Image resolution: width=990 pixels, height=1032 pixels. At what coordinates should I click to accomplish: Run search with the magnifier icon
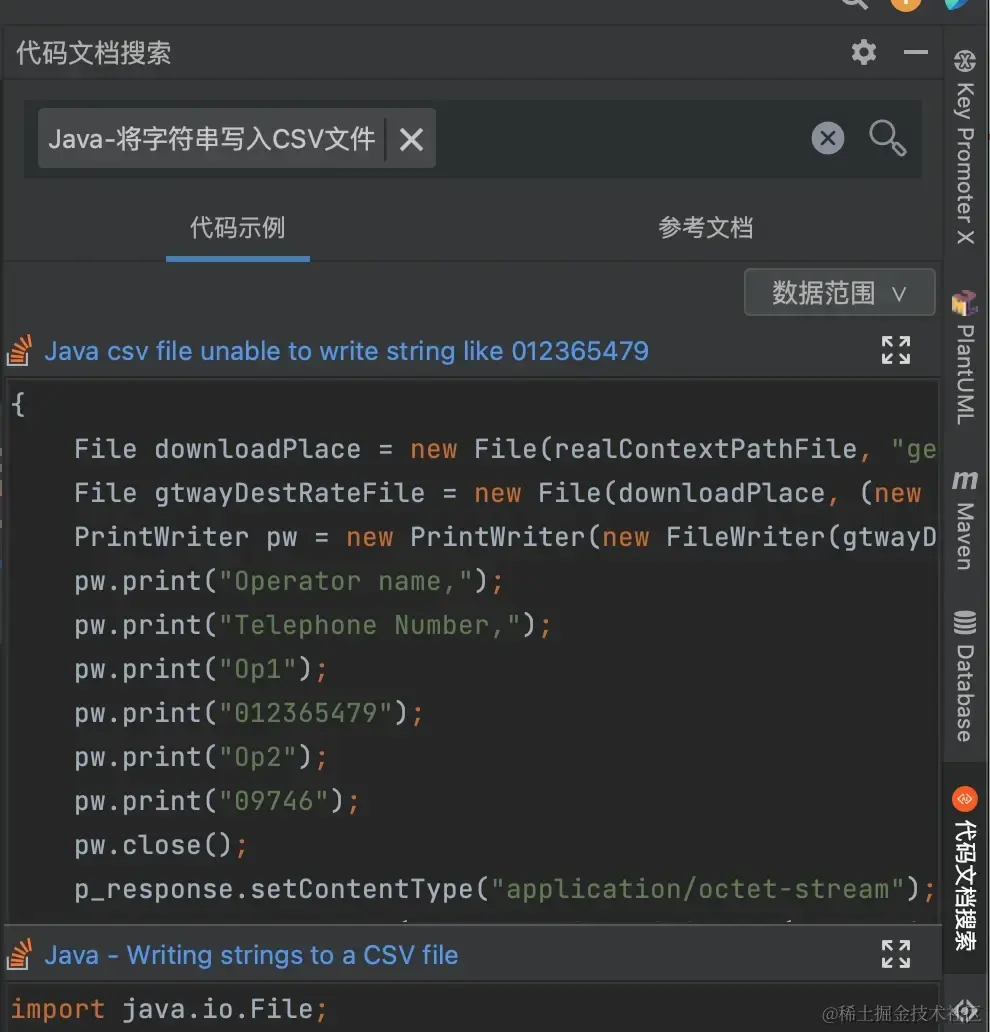887,138
